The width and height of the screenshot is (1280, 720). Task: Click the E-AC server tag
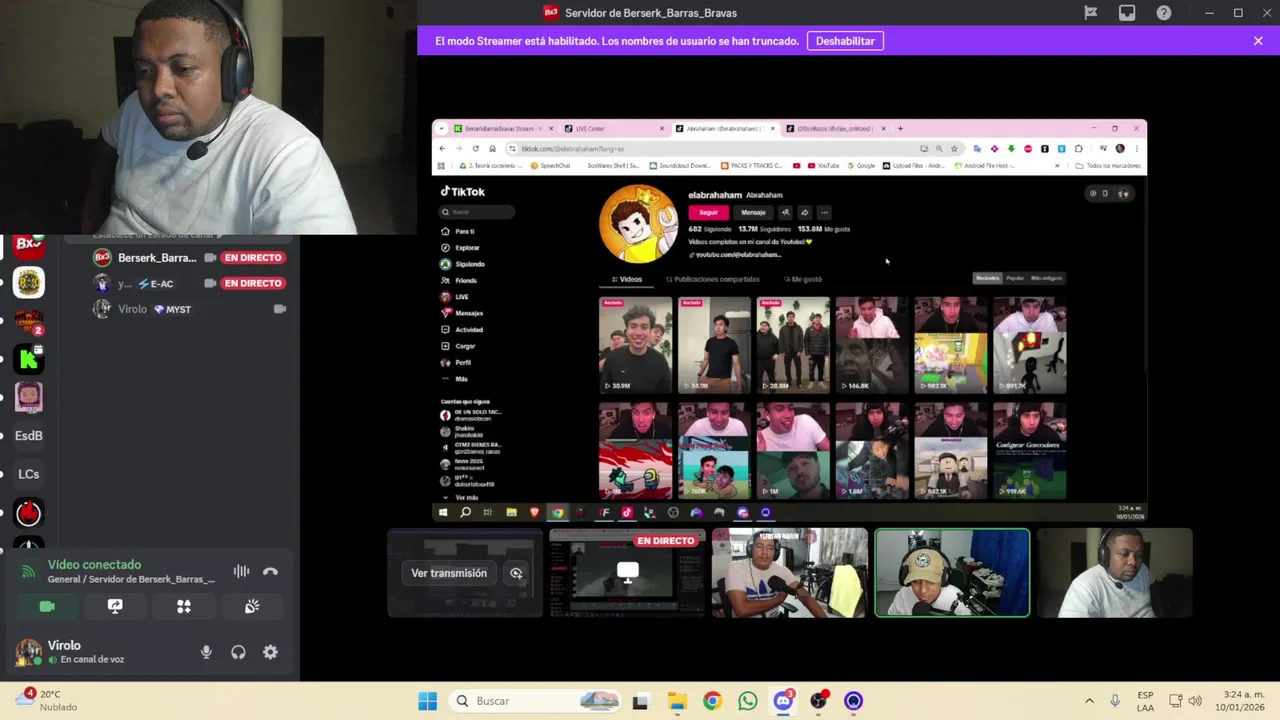[x=156, y=284]
